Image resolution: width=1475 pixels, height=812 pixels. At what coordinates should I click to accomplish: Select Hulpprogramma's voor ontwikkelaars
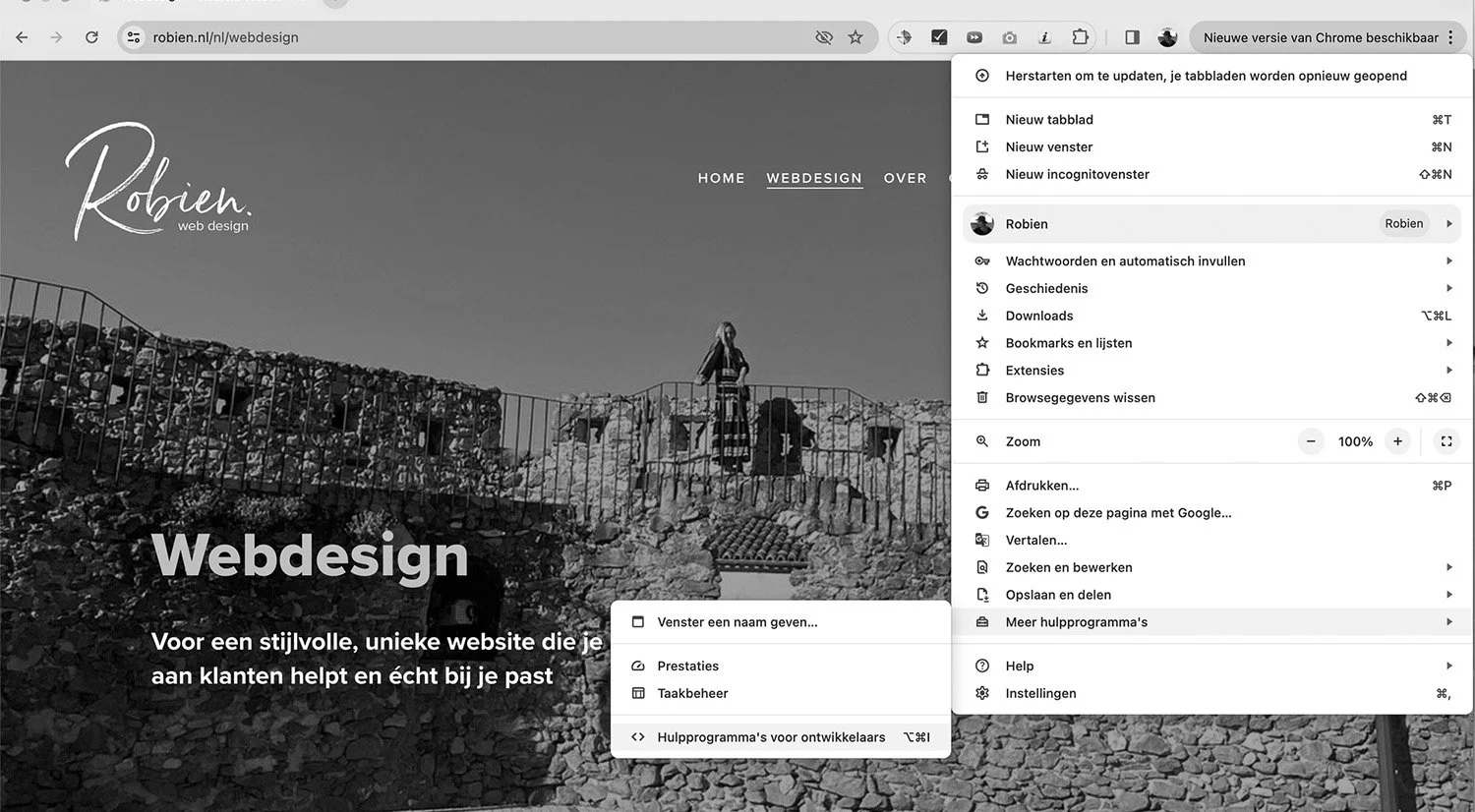771,736
